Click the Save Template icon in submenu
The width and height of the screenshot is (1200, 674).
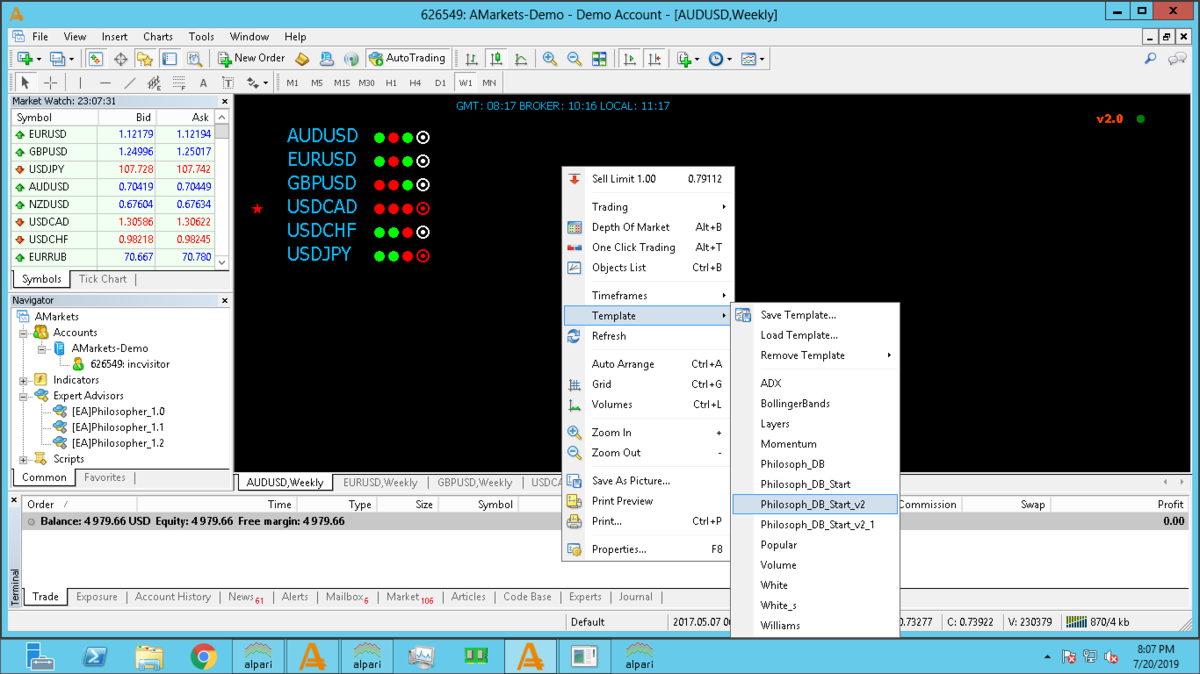(743, 315)
